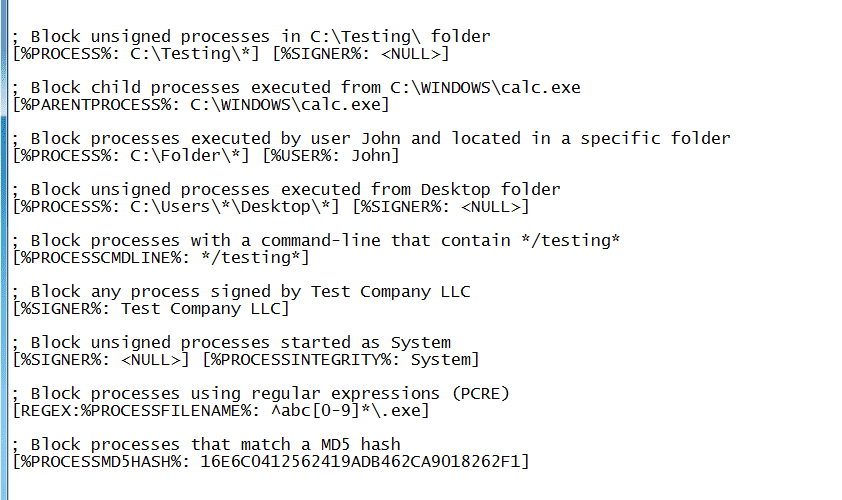Click the comment about C:\Testing\ folder
This screenshot has width=842, height=500.
point(251,37)
